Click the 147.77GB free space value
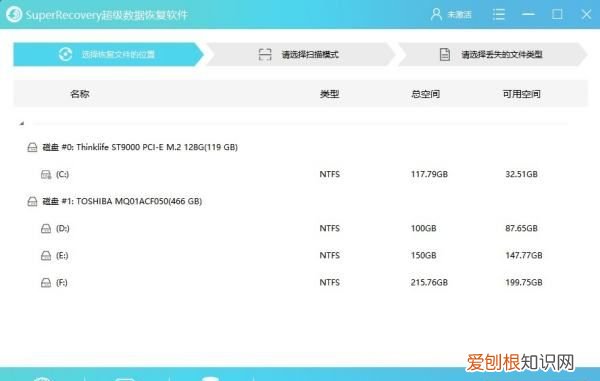 (523, 255)
